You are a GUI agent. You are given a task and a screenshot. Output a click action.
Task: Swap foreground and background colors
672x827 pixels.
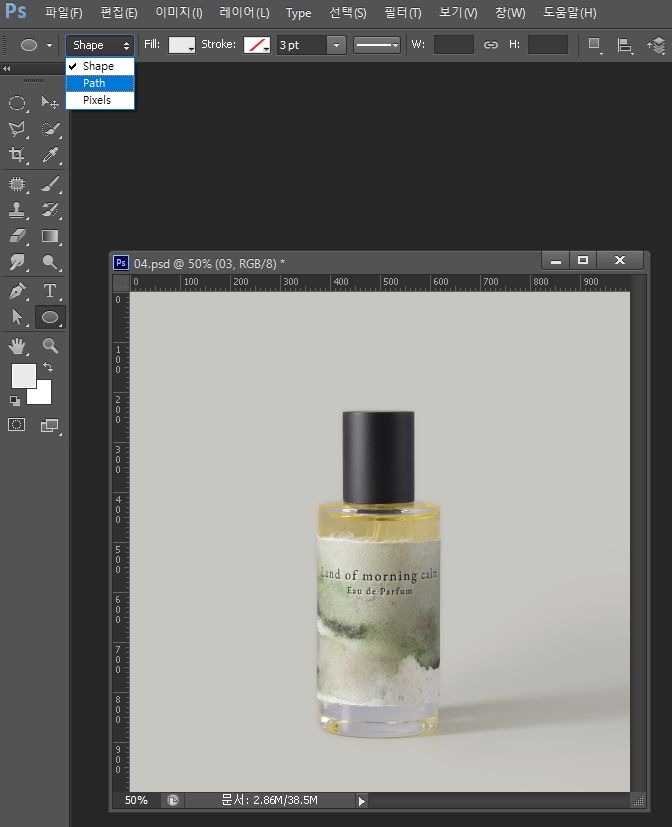48,367
